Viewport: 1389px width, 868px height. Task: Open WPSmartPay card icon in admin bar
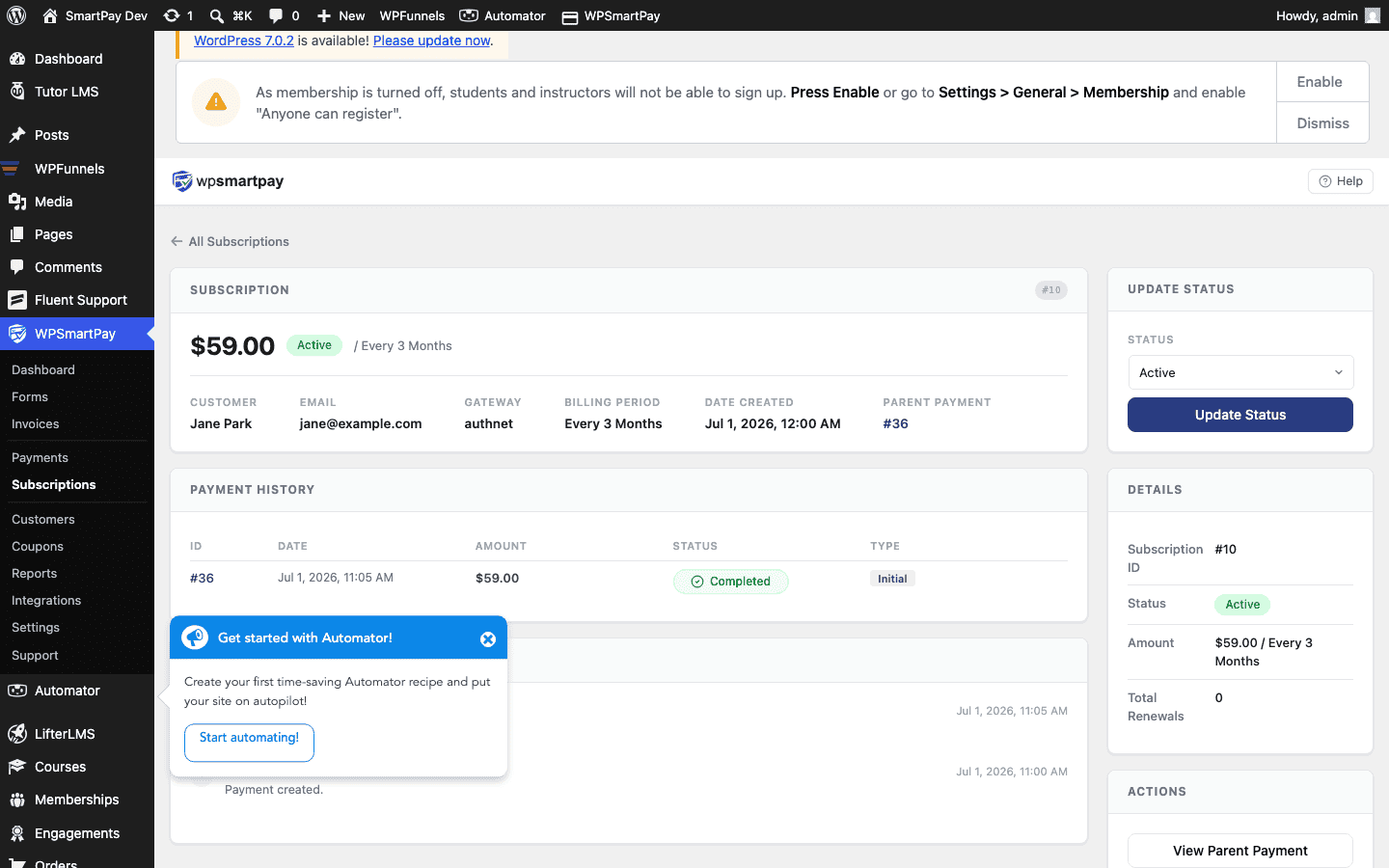pyautogui.click(x=570, y=16)
